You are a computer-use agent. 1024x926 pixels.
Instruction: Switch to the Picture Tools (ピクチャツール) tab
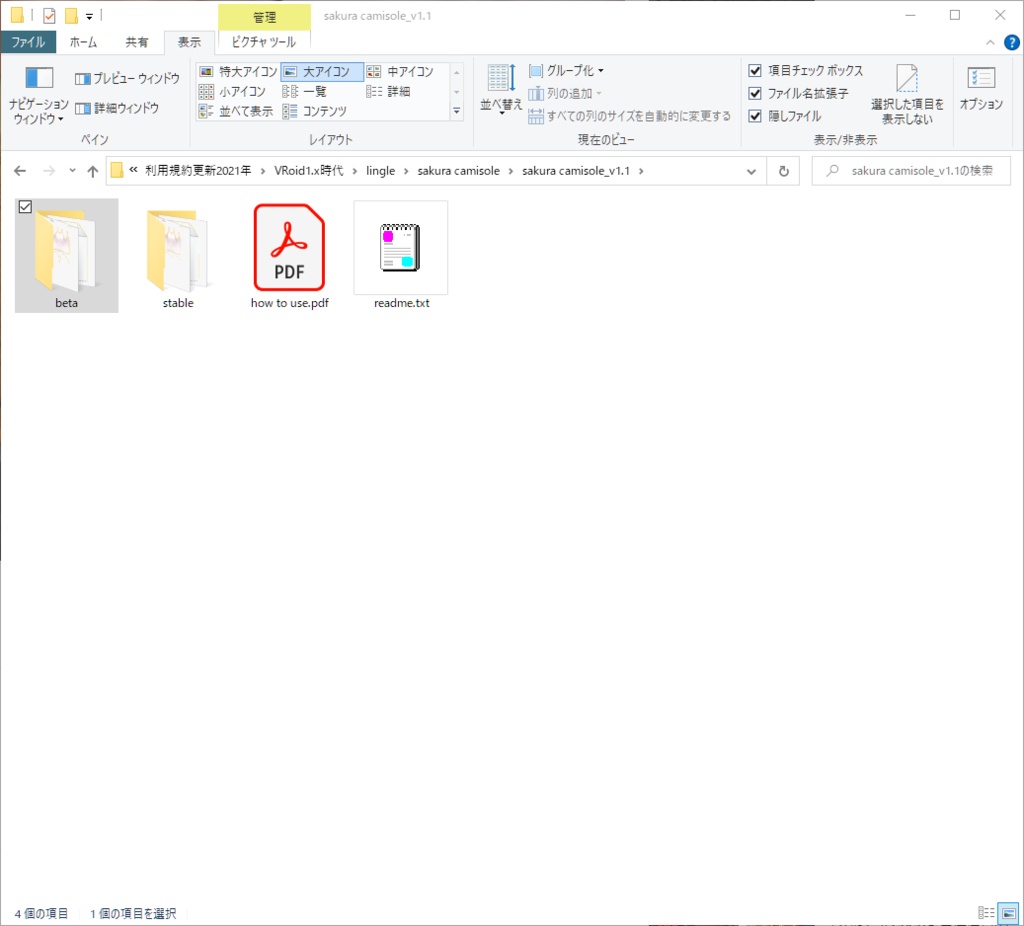[264, 42]
